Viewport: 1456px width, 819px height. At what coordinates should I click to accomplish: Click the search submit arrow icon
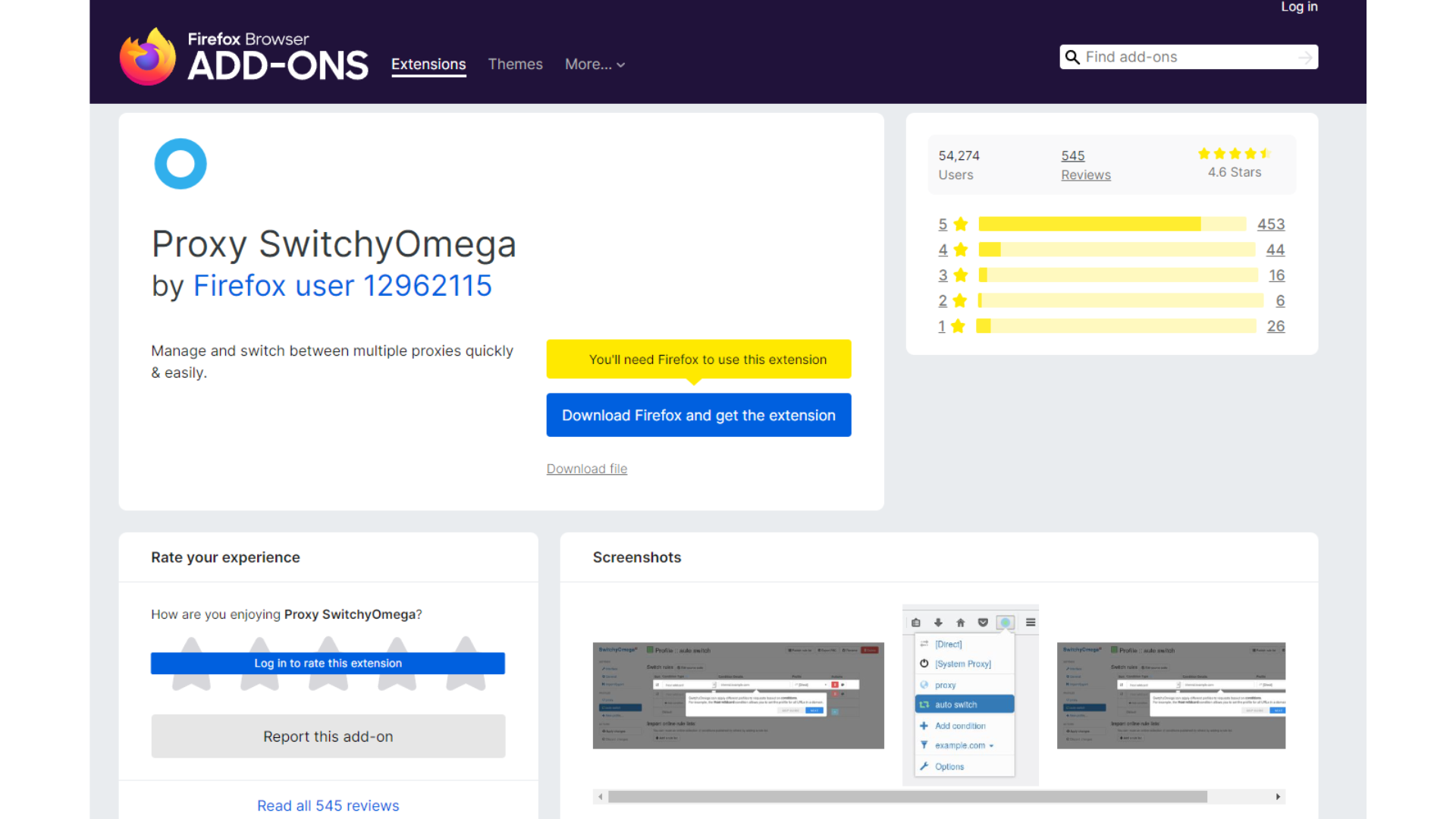tap(1304, 57)
